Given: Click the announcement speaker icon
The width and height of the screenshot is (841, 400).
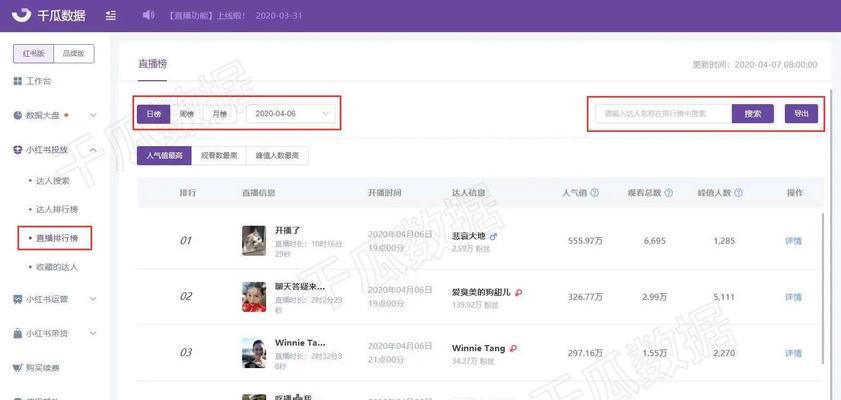Looking at the screenshot, I should pyautogui.click(x=148, y=15).
